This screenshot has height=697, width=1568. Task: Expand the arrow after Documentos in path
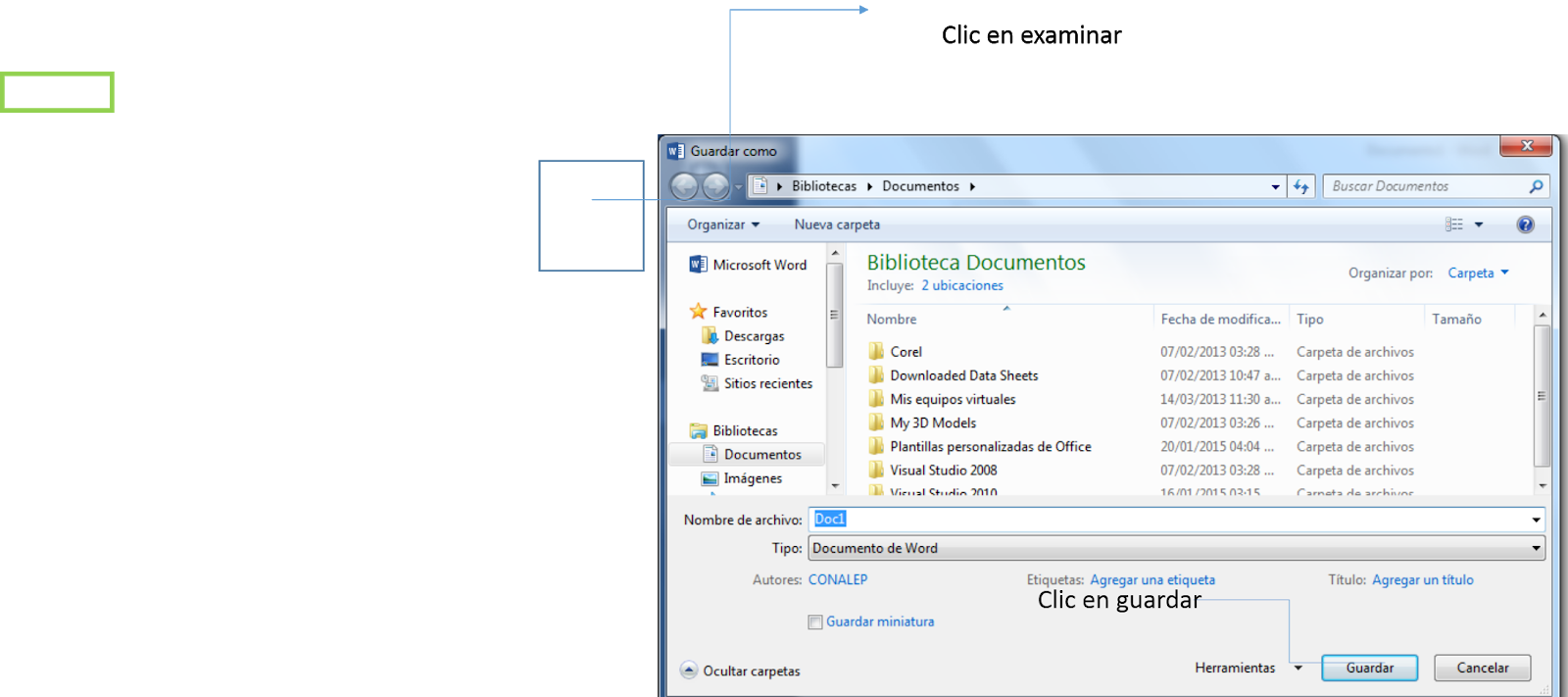[x=972, y=186]
